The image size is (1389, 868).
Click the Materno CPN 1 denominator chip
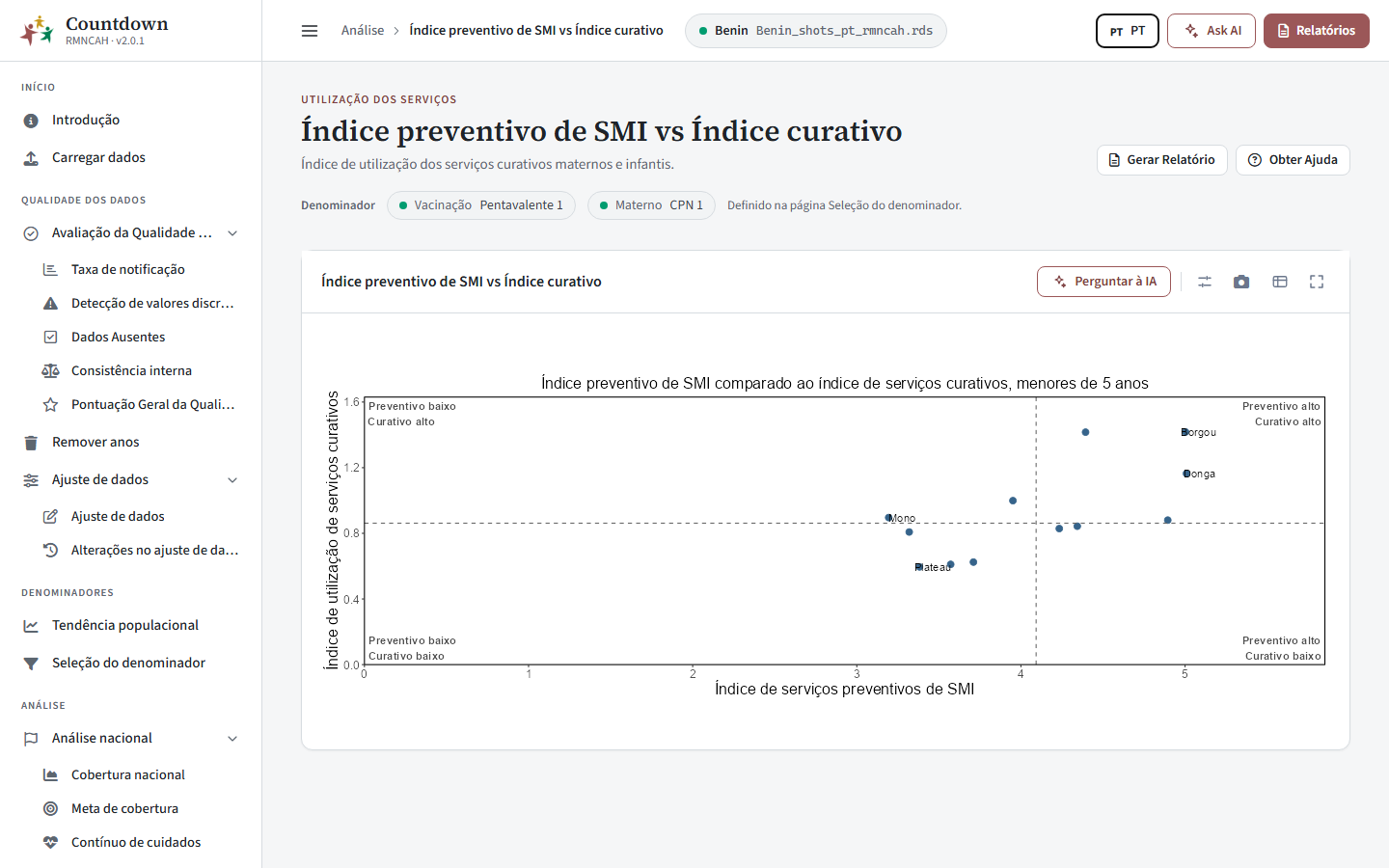[x=651, y=205]
